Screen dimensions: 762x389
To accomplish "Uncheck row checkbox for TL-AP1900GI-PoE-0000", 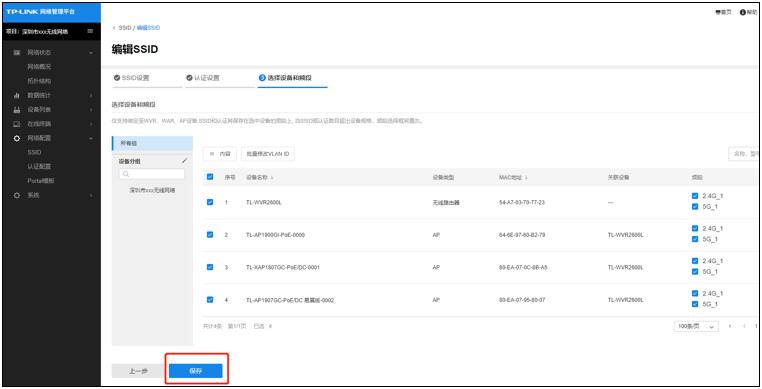I will point(210,234).
